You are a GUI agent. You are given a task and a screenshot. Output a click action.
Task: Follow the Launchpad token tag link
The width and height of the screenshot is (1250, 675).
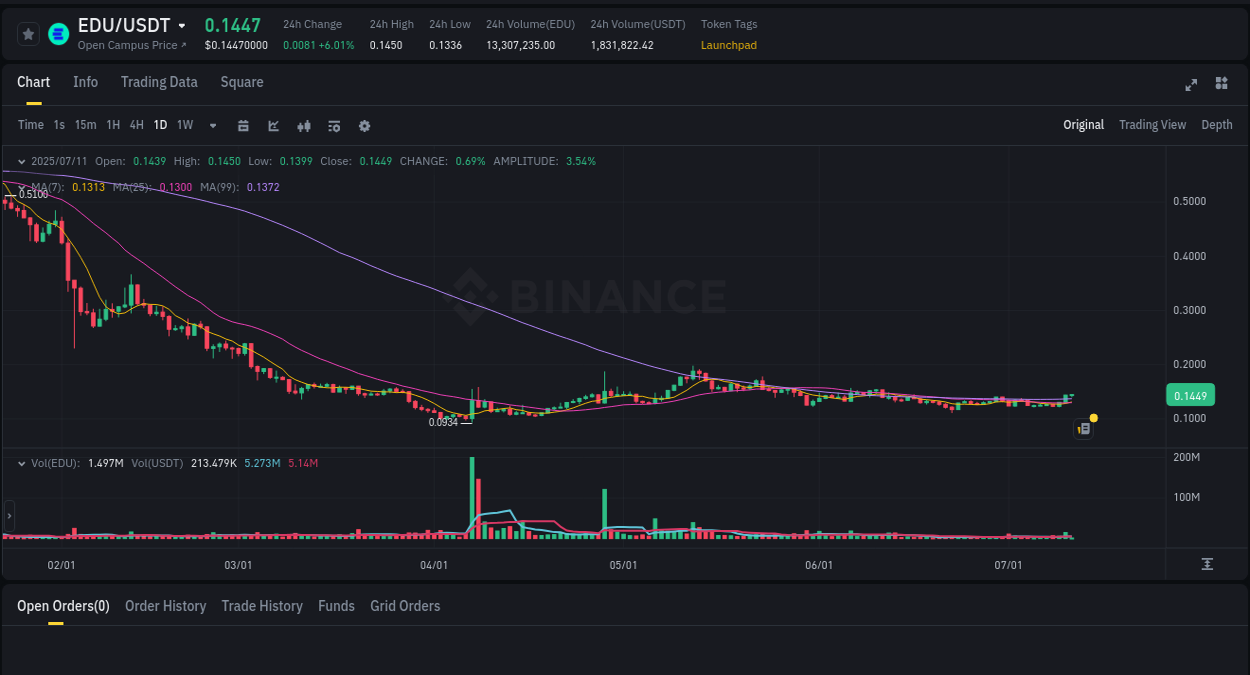point(728,45)
